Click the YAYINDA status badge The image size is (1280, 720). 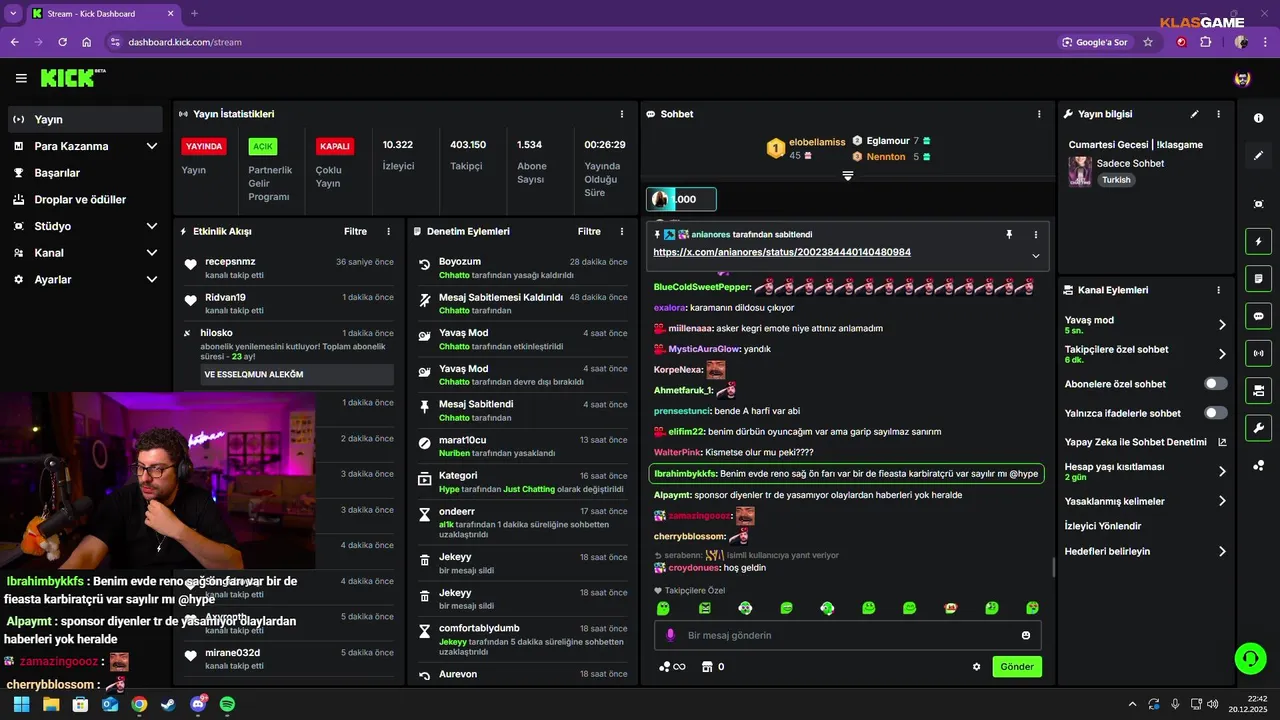coord(204,146)
